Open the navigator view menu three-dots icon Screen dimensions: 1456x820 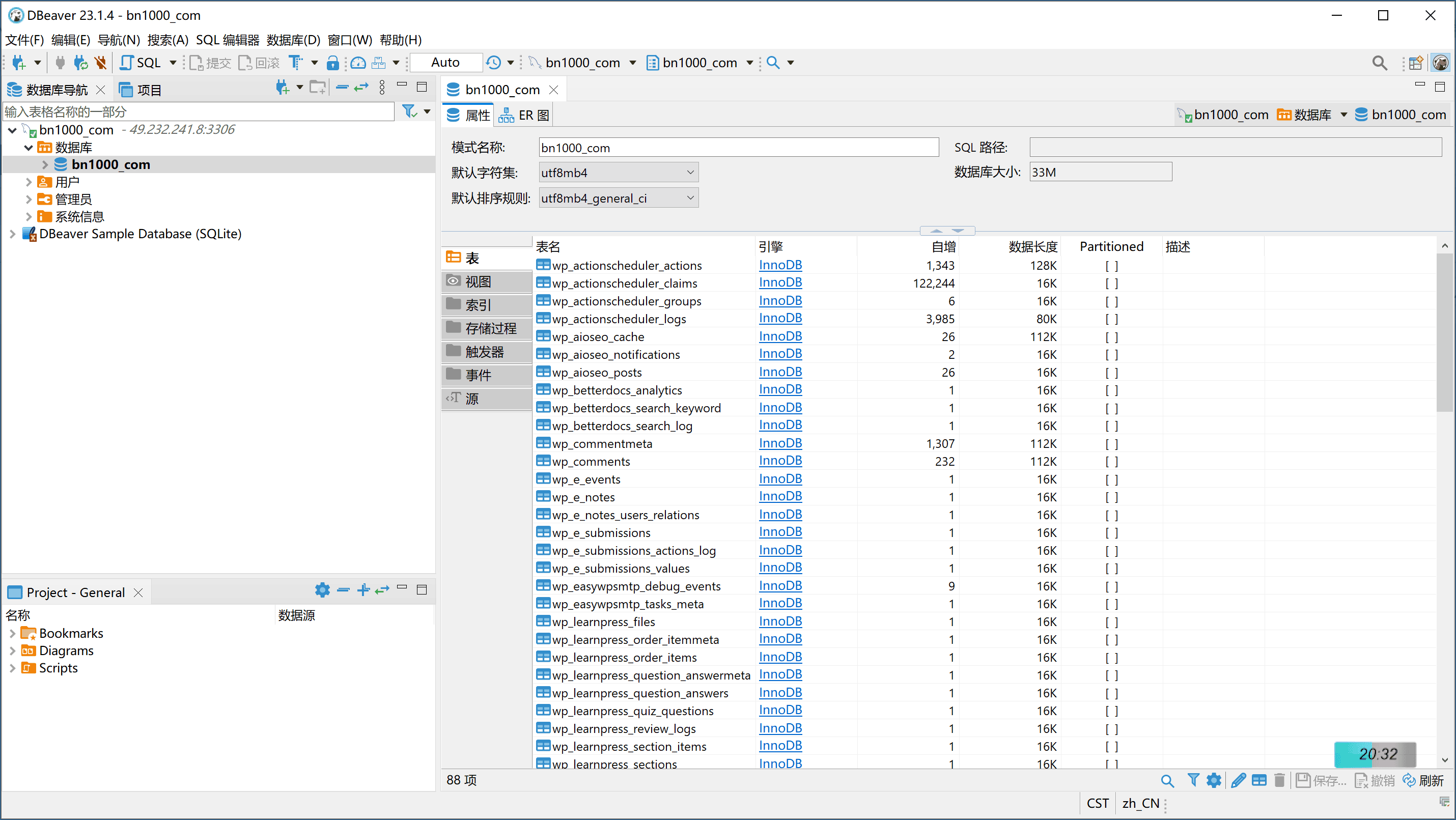[x=382, y=87]
